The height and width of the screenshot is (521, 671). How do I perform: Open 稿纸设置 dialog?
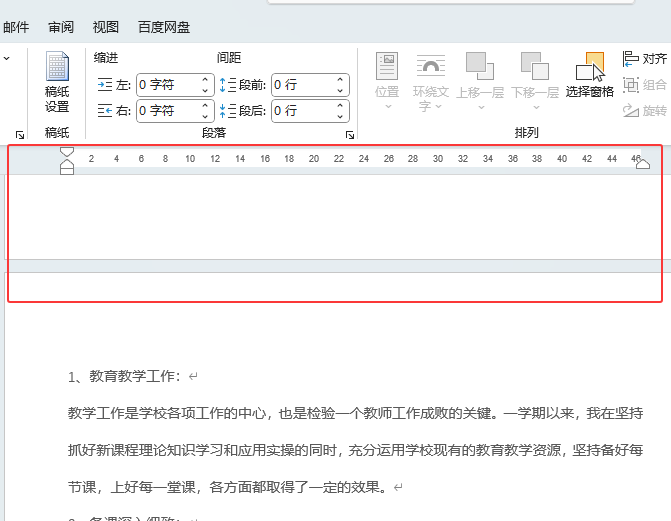[x=57, y=82]
